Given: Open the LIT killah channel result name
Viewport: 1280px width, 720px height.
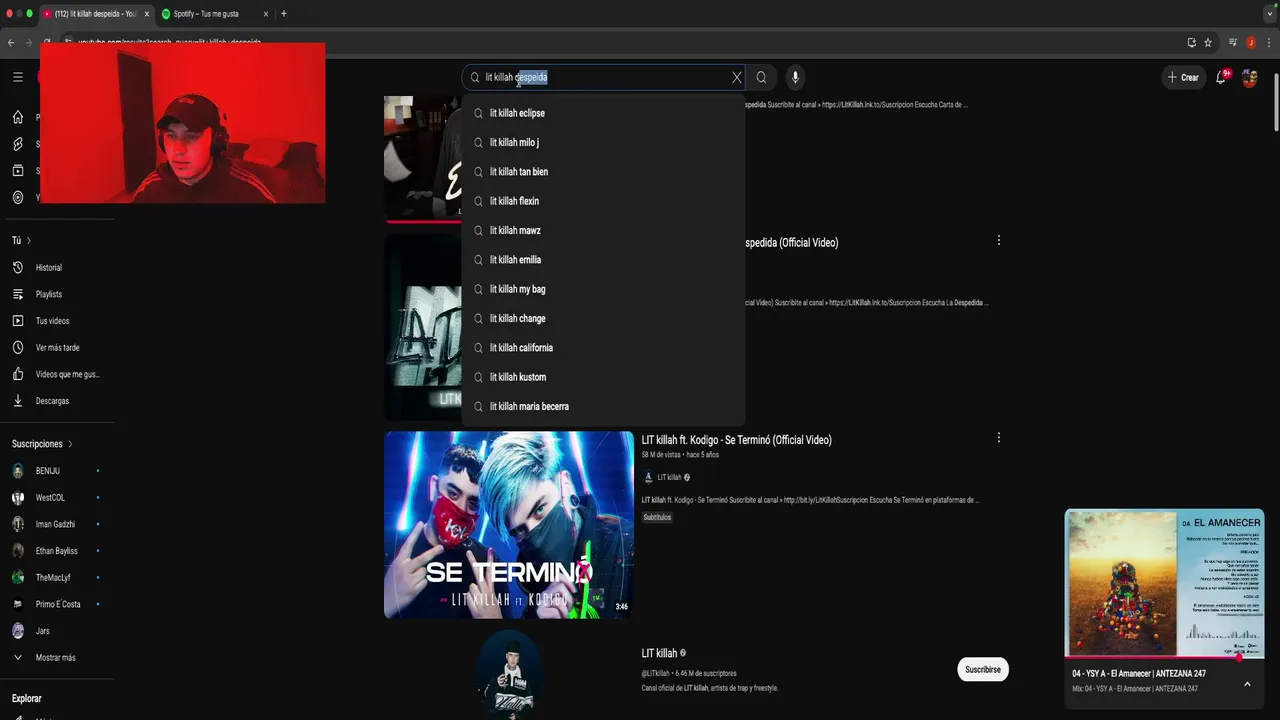Looking at the screenshot, I should (660, 653).
